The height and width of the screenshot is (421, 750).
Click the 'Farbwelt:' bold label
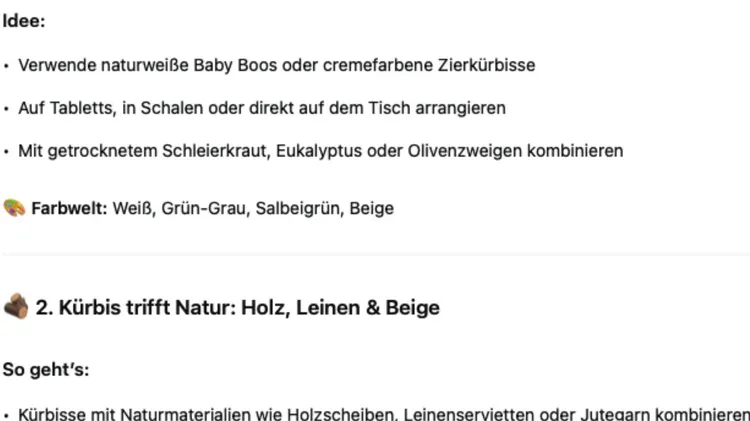point(69,208)
